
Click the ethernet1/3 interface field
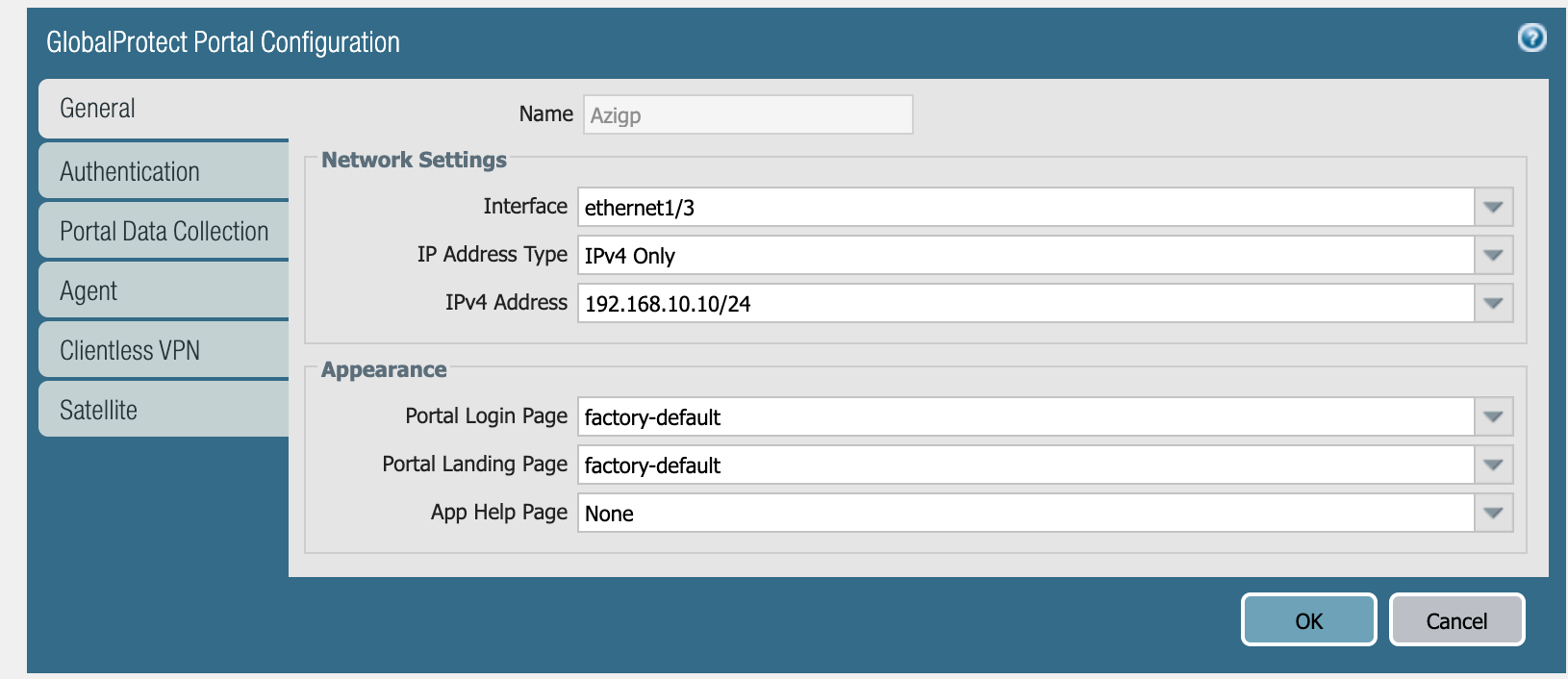click(1025, 207)
